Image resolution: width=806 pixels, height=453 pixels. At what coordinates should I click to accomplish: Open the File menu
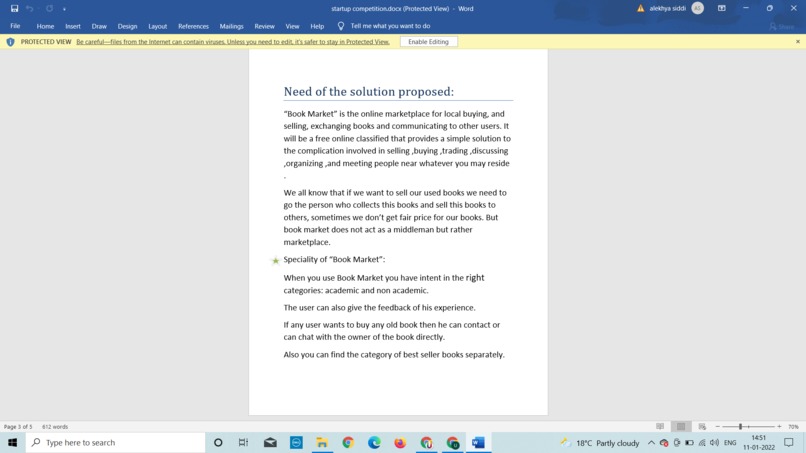tap(15, 26)
